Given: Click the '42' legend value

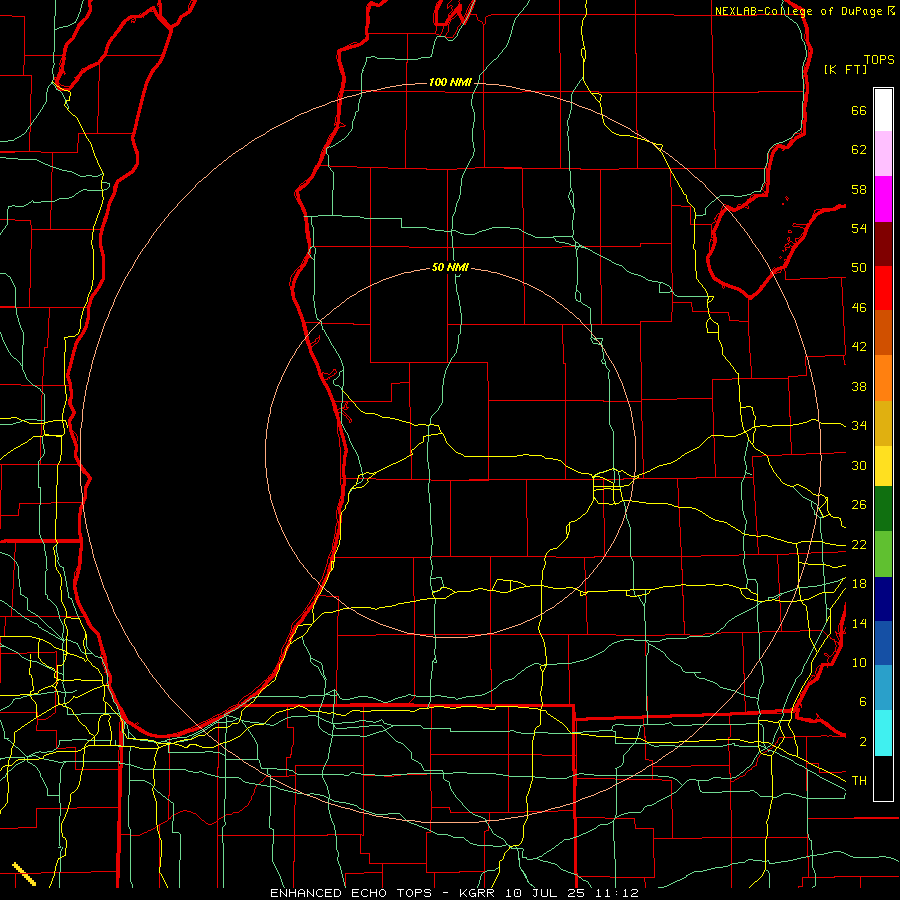Looking at the screenshot, I should pyautogui.click(x=859, y=347).
